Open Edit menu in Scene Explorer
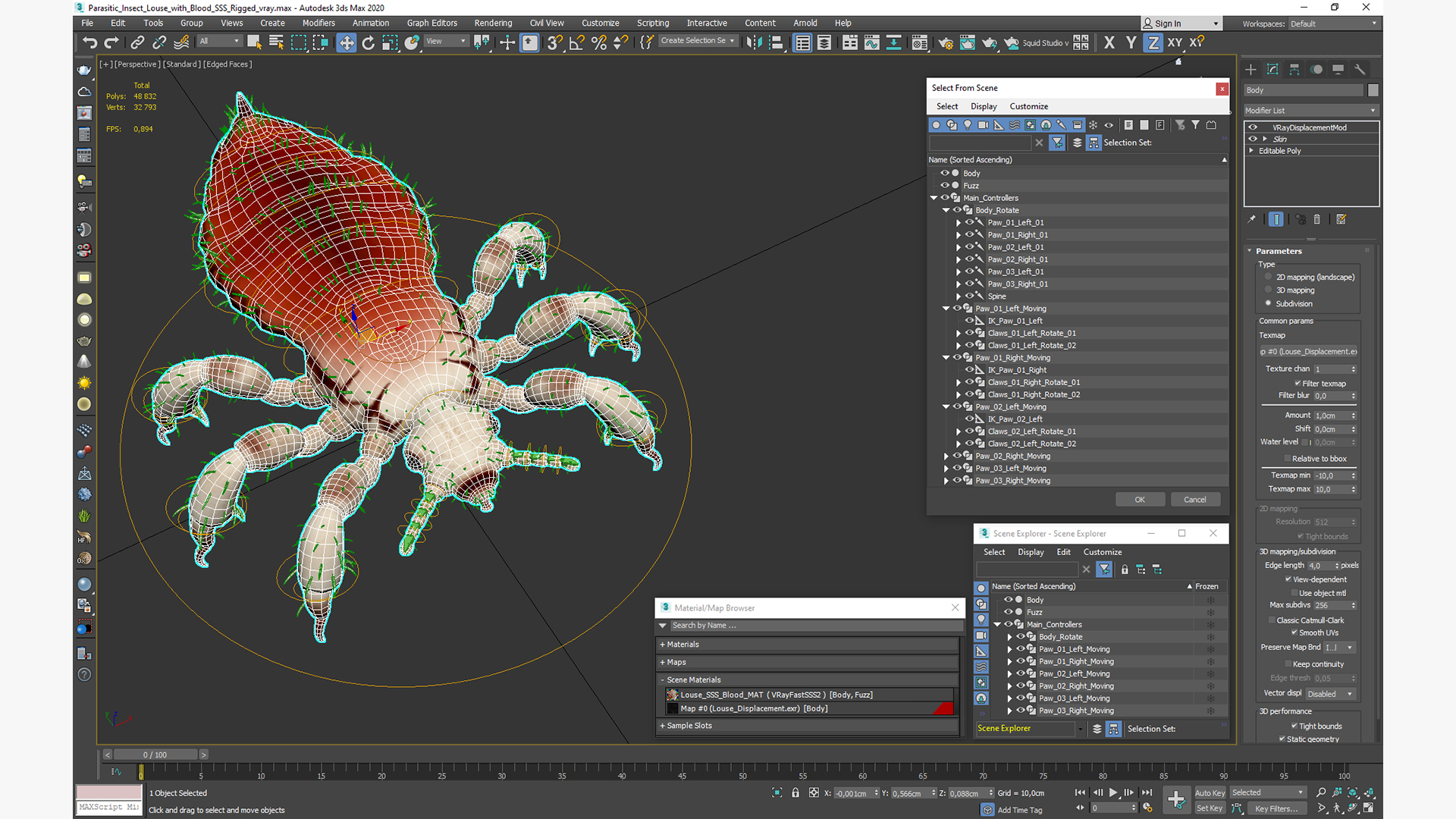Image resolution: width=1456 pixels, height=819 pixels. pos(1063,552)
